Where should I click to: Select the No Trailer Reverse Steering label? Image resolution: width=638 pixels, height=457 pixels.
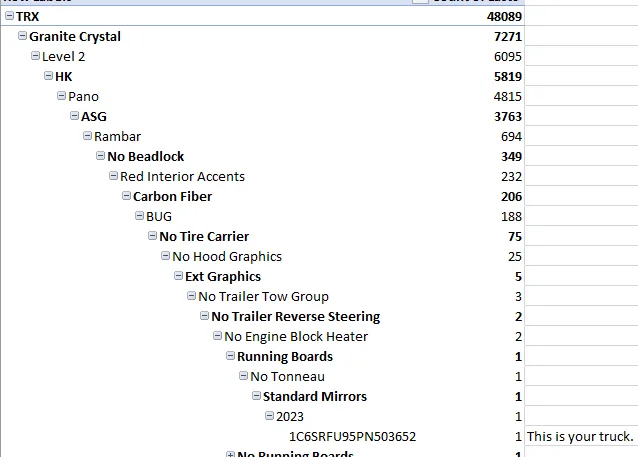[296, 317]
